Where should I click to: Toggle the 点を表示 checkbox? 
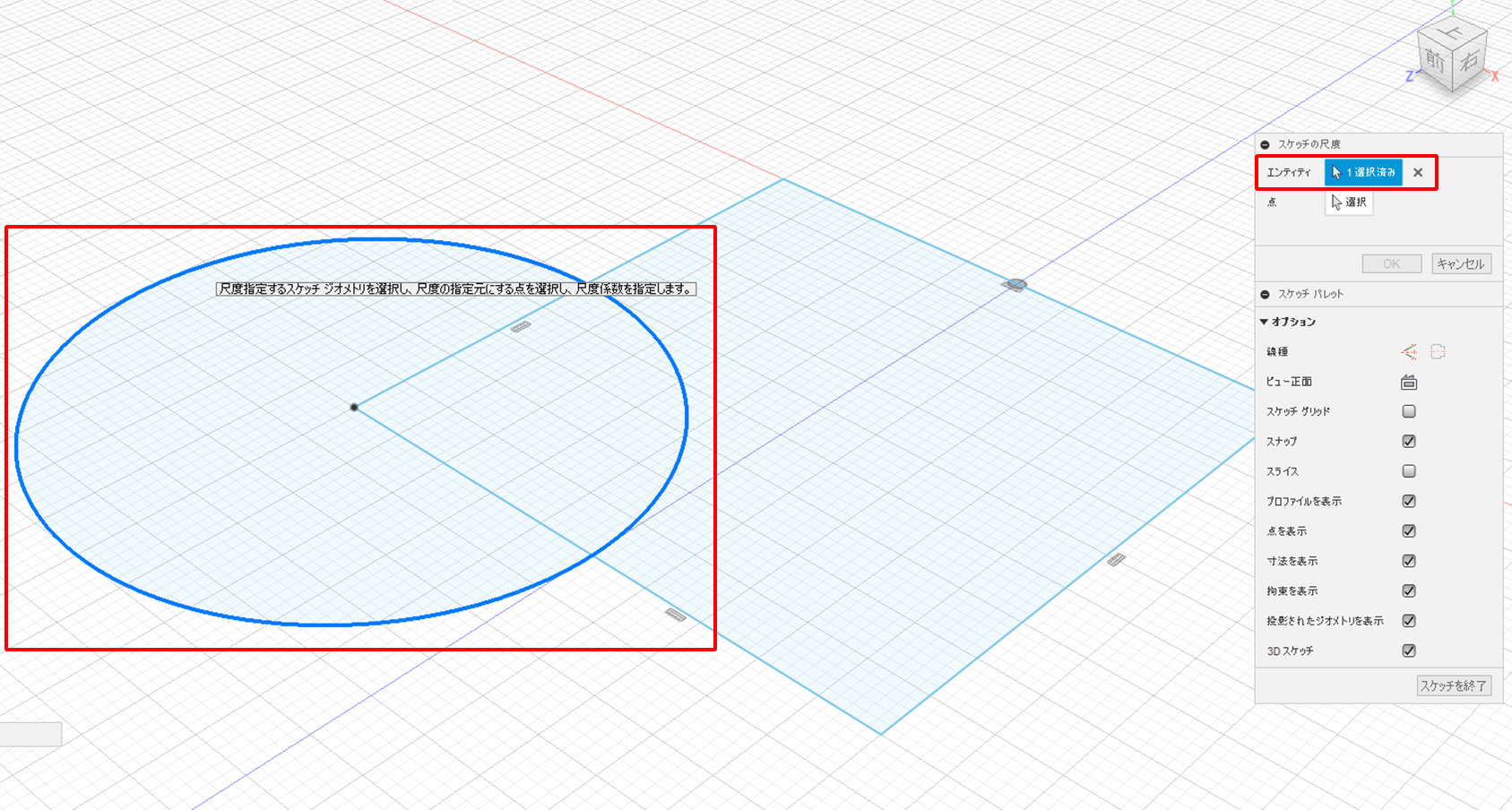click(x=1409, y=531)
